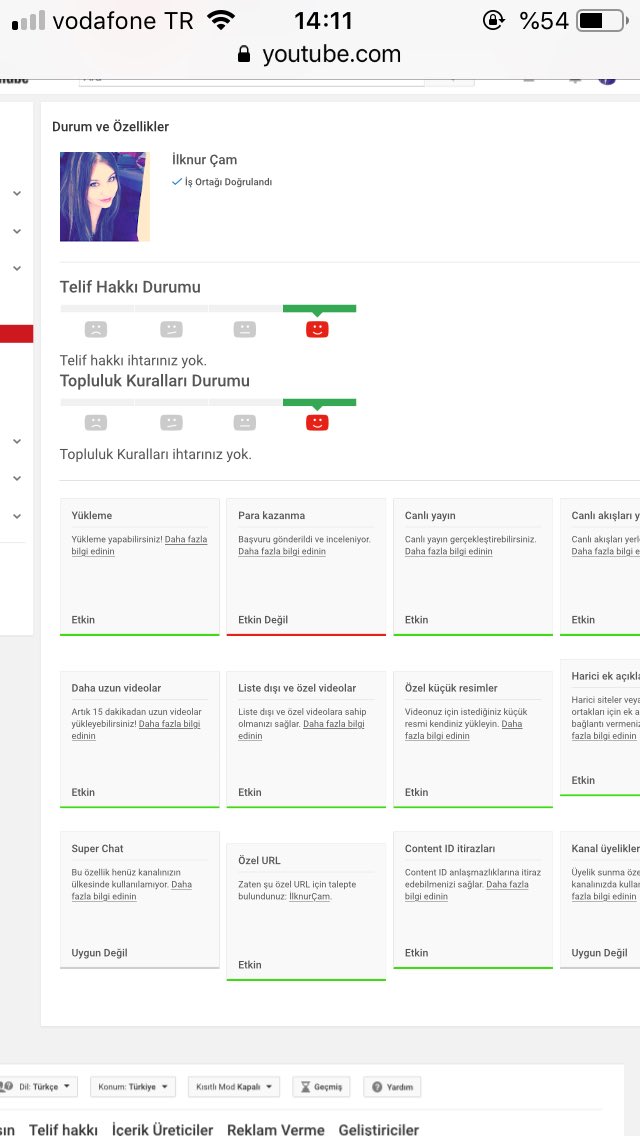Click the hourglass icon on Geçmiş button
This screenshot has width=640, height=1136.
(x=306, y=1087)
